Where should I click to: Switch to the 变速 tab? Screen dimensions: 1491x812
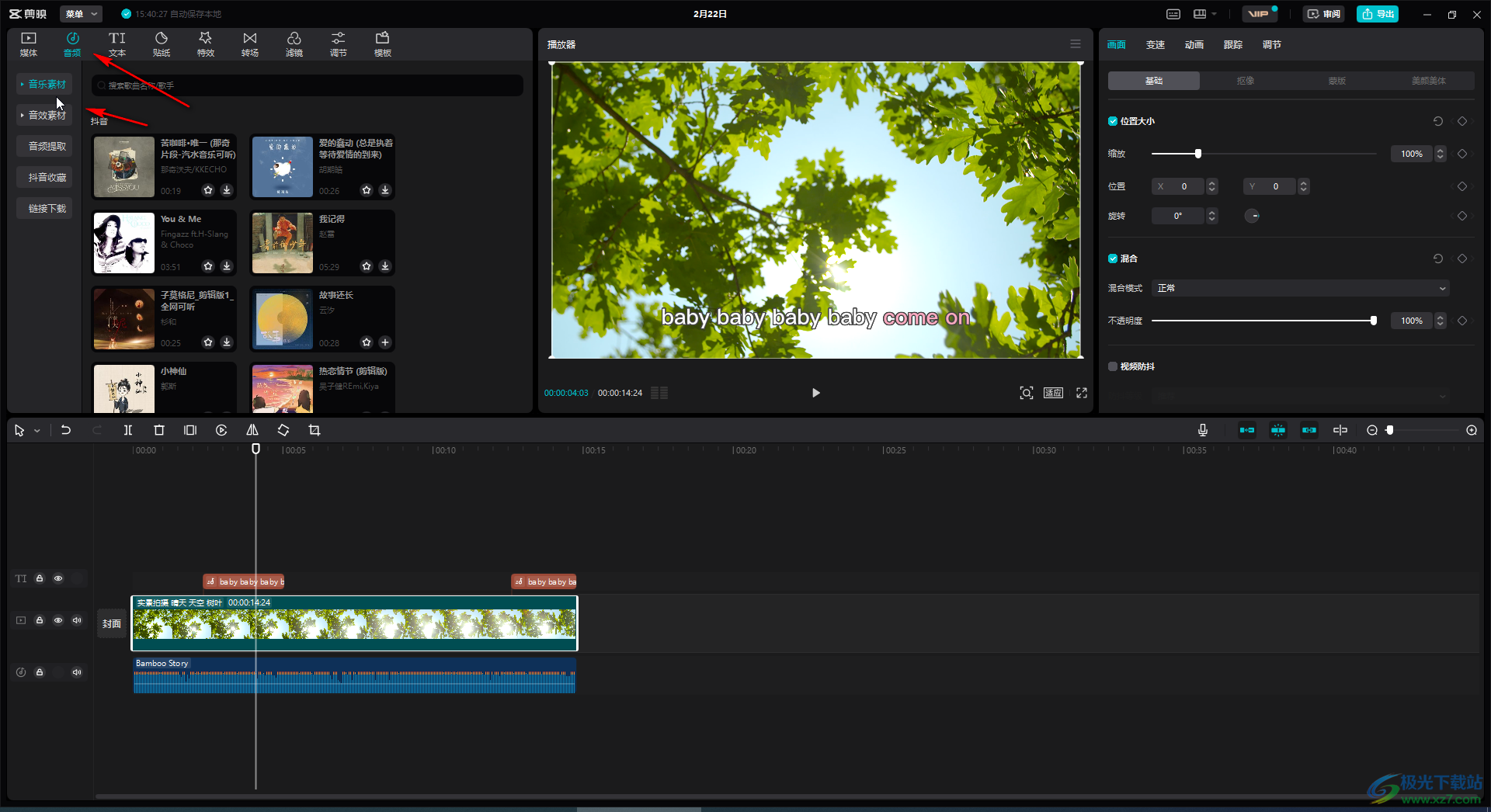1156,45
